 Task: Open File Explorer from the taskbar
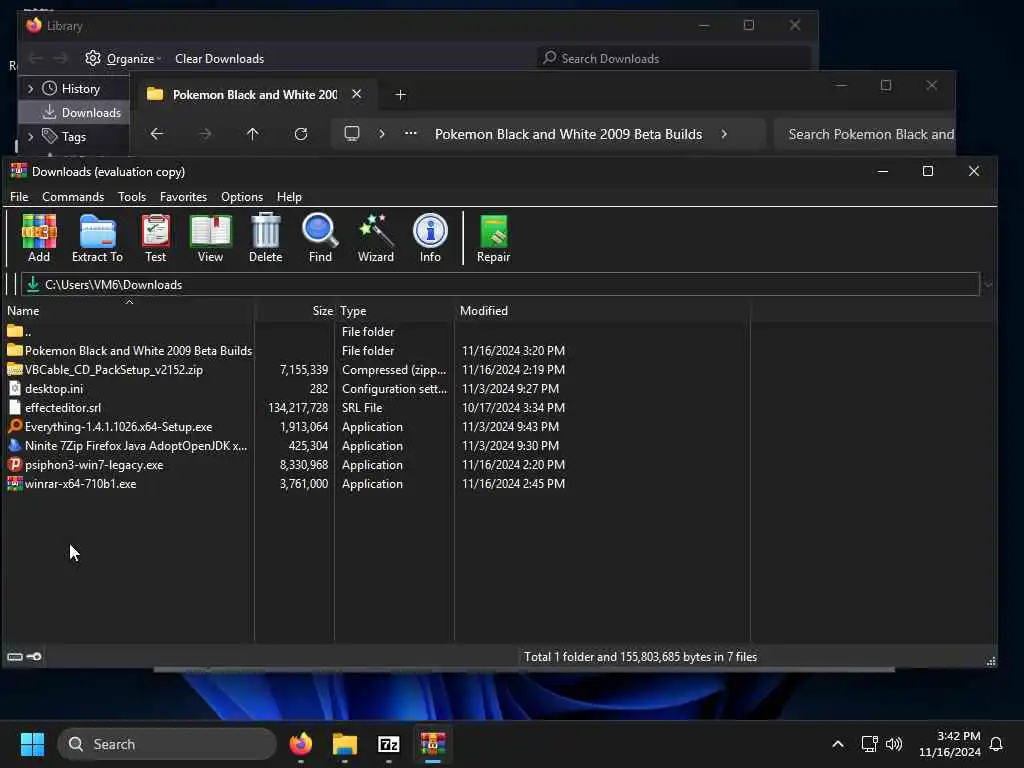[x=345, y=744]
